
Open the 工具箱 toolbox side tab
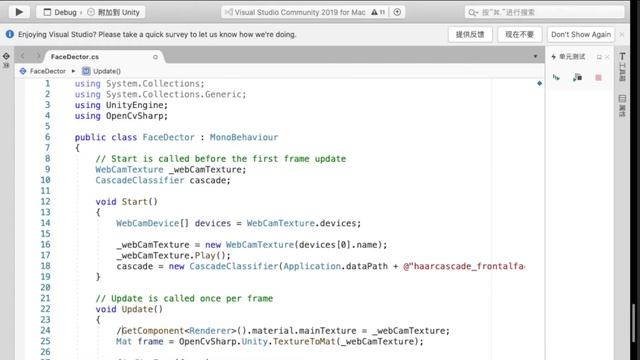pos(622,67)
